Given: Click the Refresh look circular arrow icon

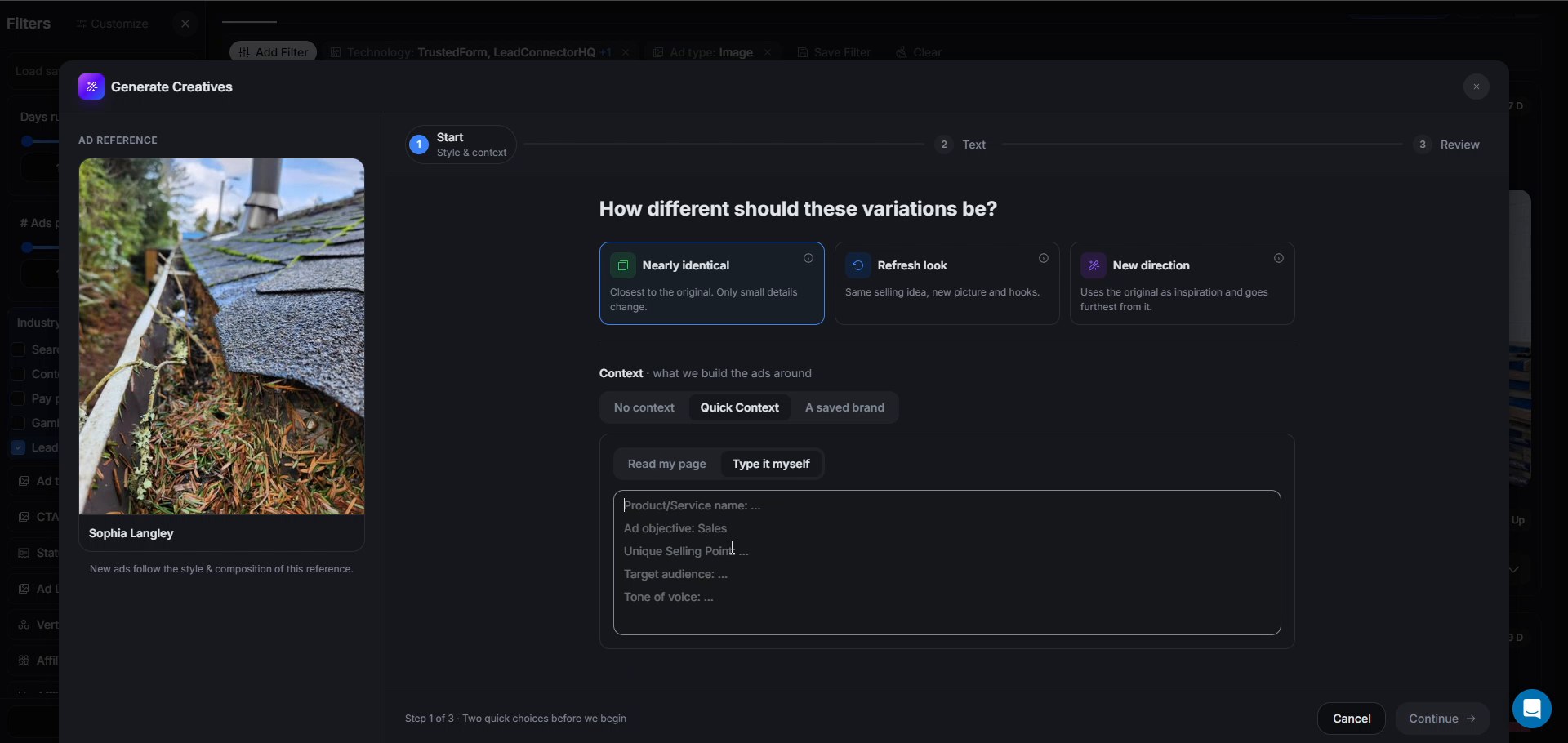Looking at the screenshot, I should pos(857,265).
